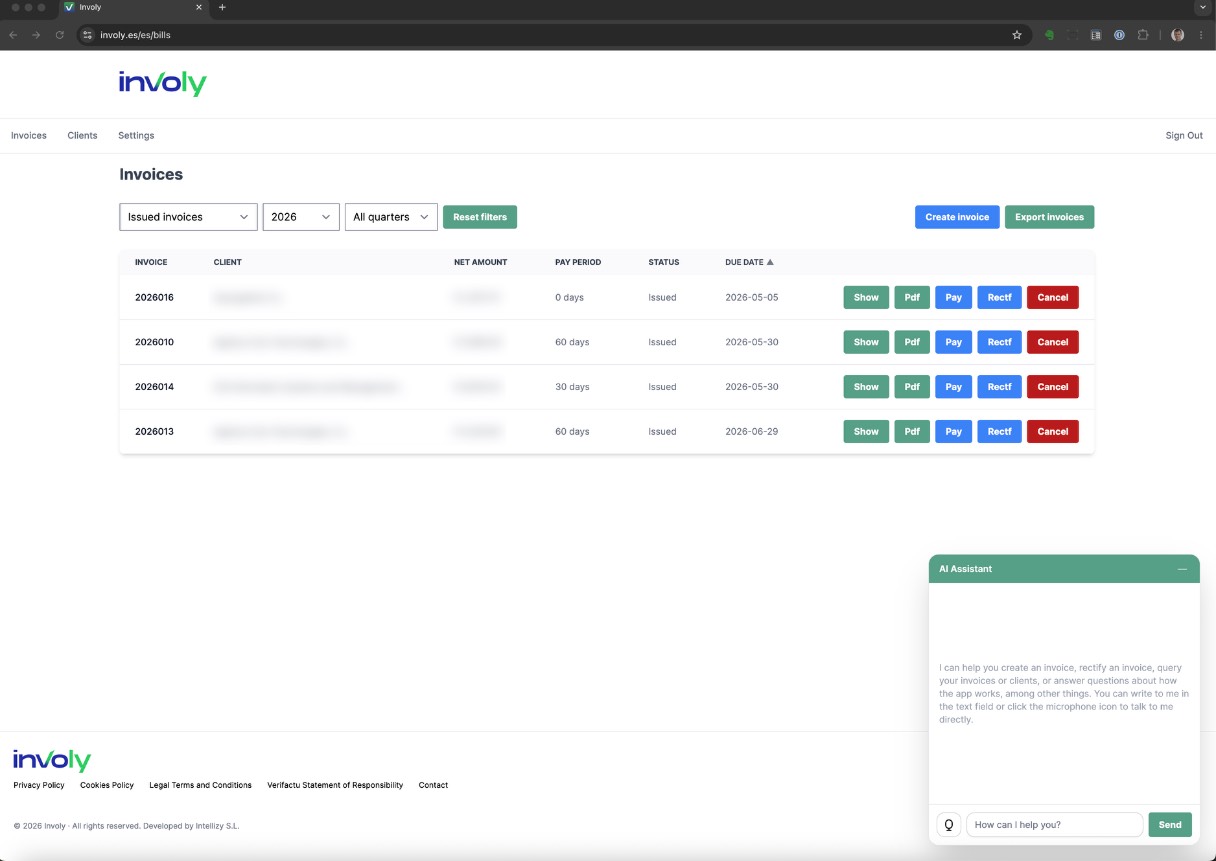Click Rectf for invoice 2026010

pyautogui.click(x=1000, y=342)
